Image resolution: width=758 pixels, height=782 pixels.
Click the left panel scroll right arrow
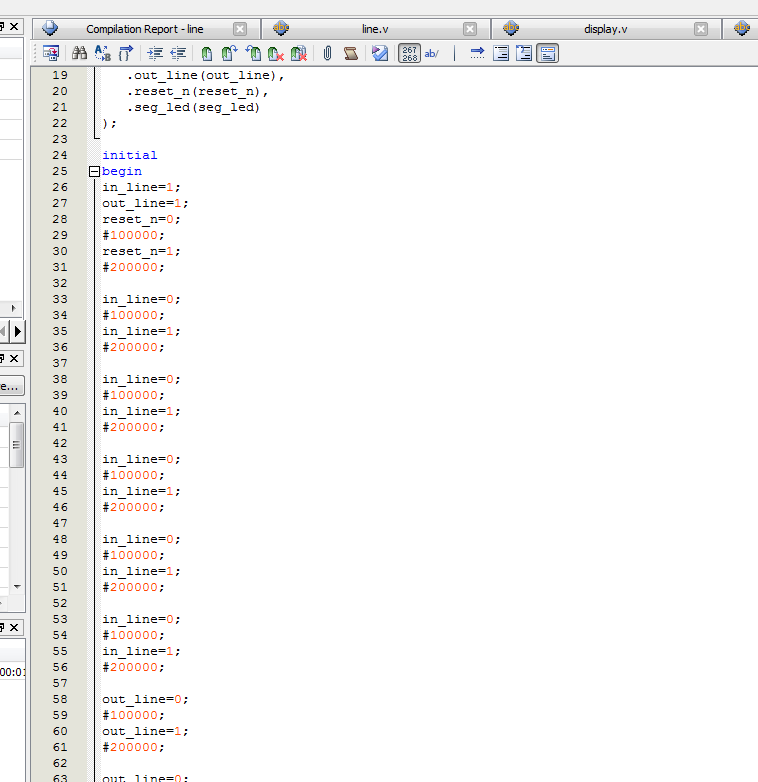[x=18, y=330]
